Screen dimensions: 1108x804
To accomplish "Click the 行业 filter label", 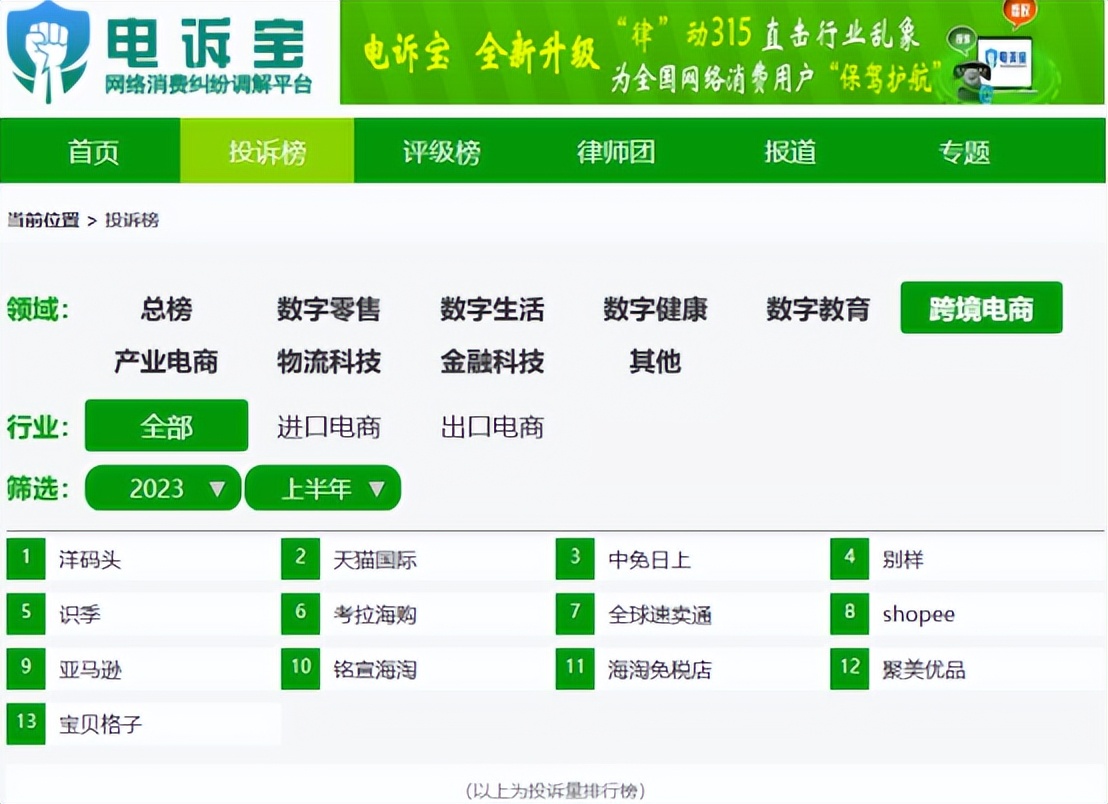I will [x=37, y=427].
